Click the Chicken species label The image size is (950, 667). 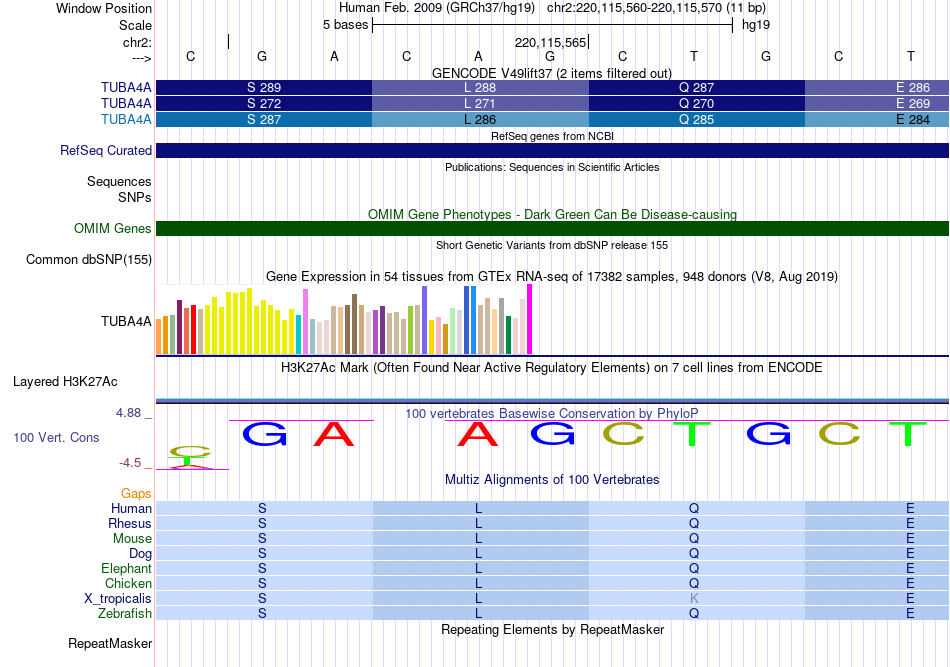click(x=128, y=583)
